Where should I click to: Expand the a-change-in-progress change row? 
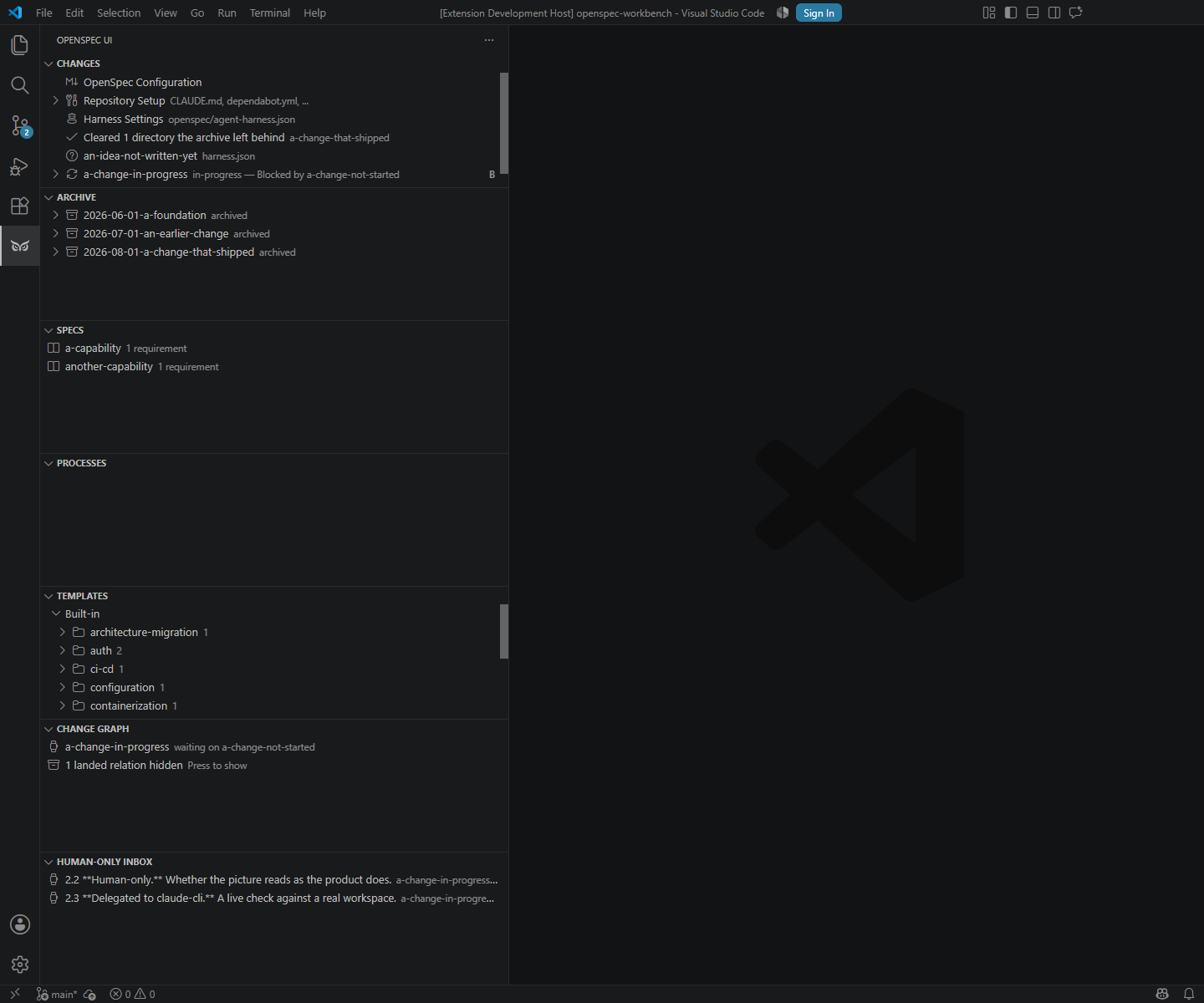point(56,175)
